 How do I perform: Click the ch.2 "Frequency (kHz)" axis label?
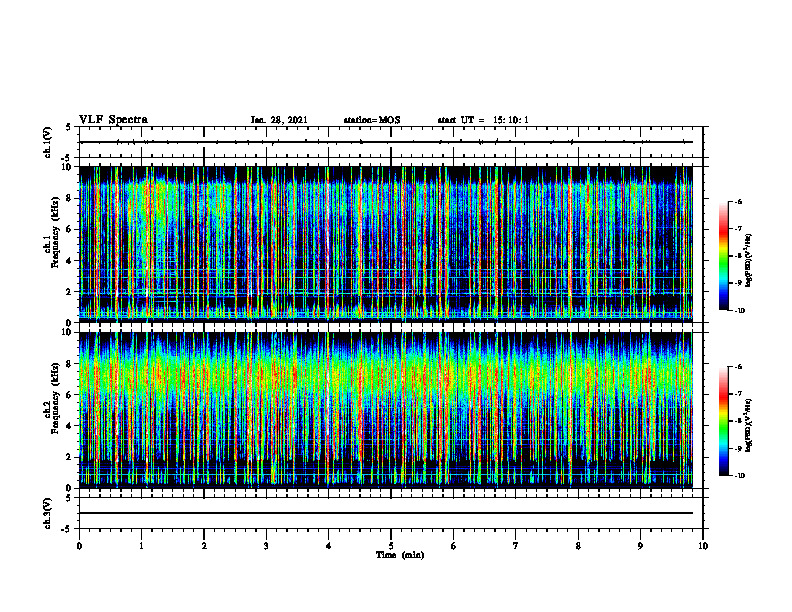[x=55, y=398]
